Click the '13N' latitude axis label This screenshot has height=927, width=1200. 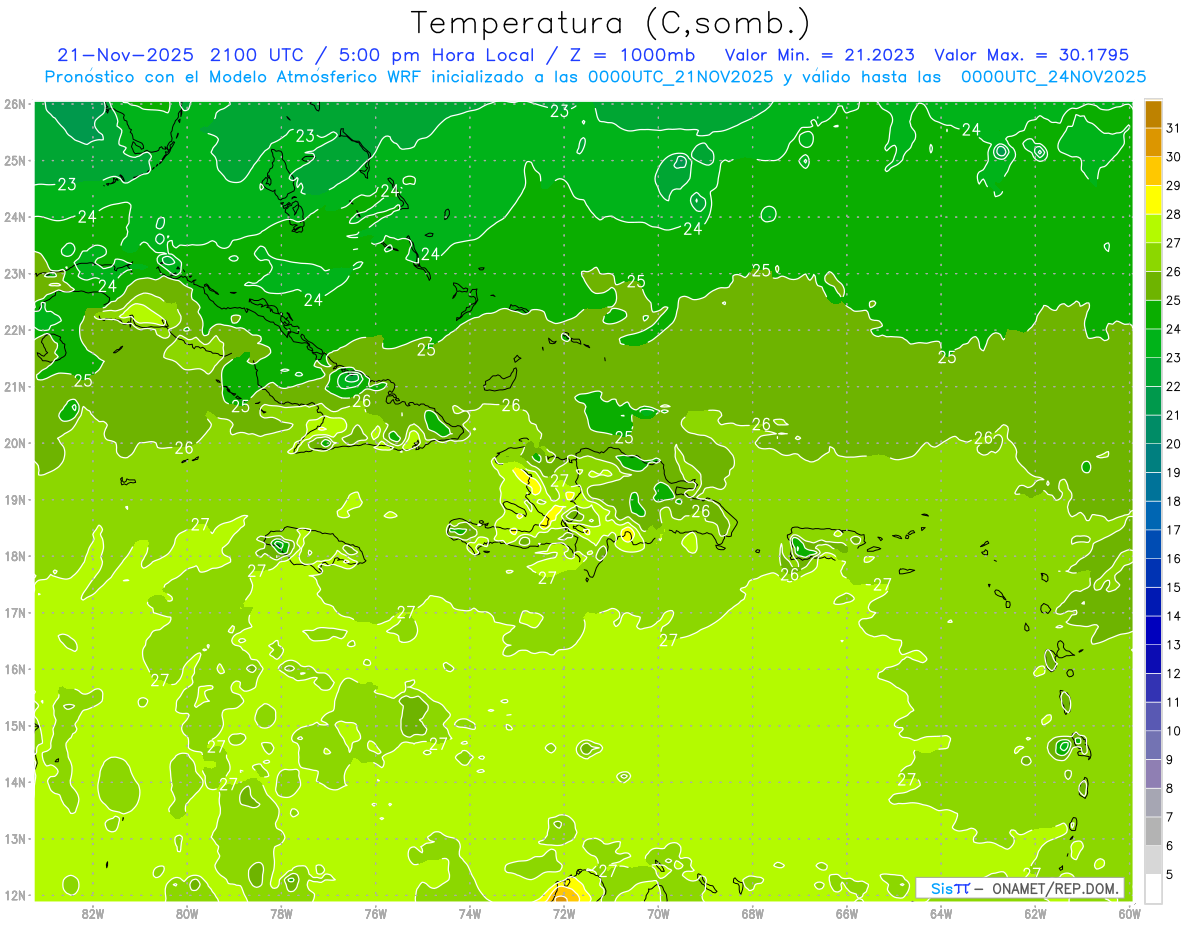15,838
